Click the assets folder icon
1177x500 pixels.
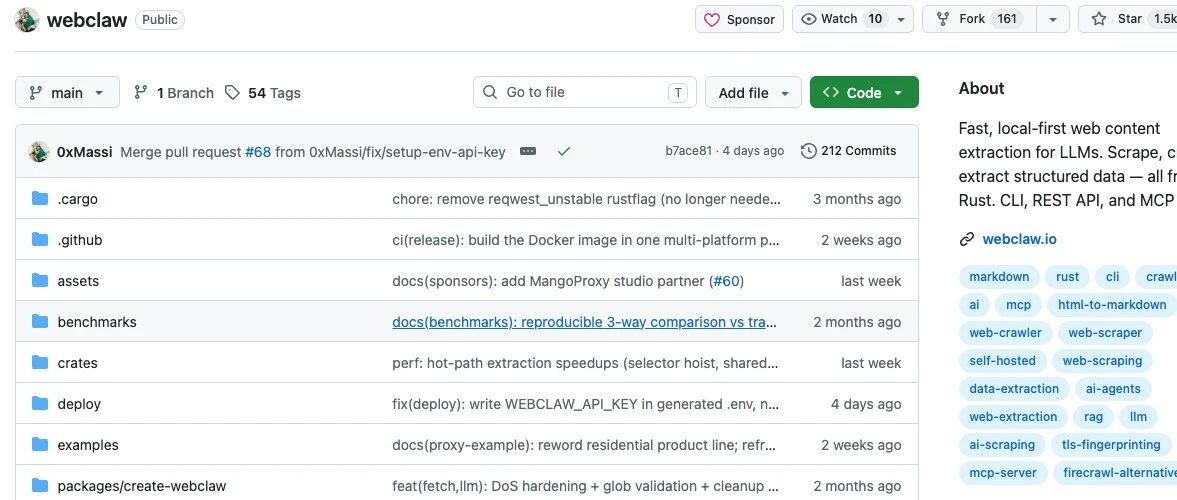coord(40,281)
